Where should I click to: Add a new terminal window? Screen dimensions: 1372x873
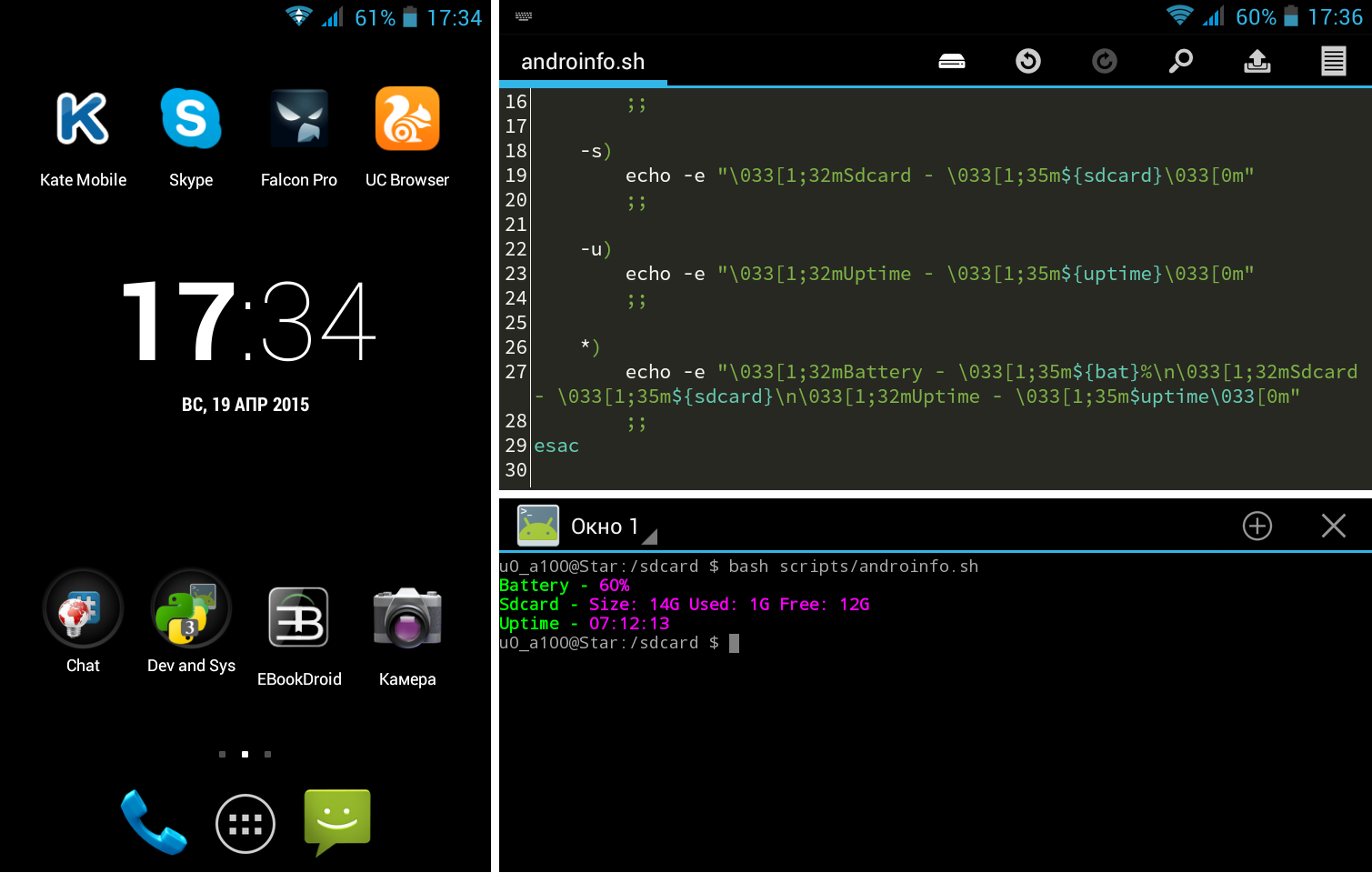pos(1257,526)
